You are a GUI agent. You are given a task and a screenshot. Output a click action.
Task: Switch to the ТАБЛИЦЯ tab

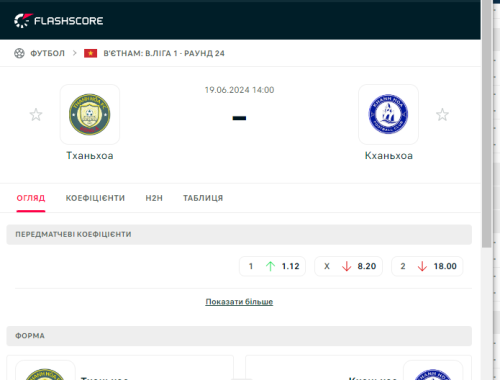pos(203,198)
